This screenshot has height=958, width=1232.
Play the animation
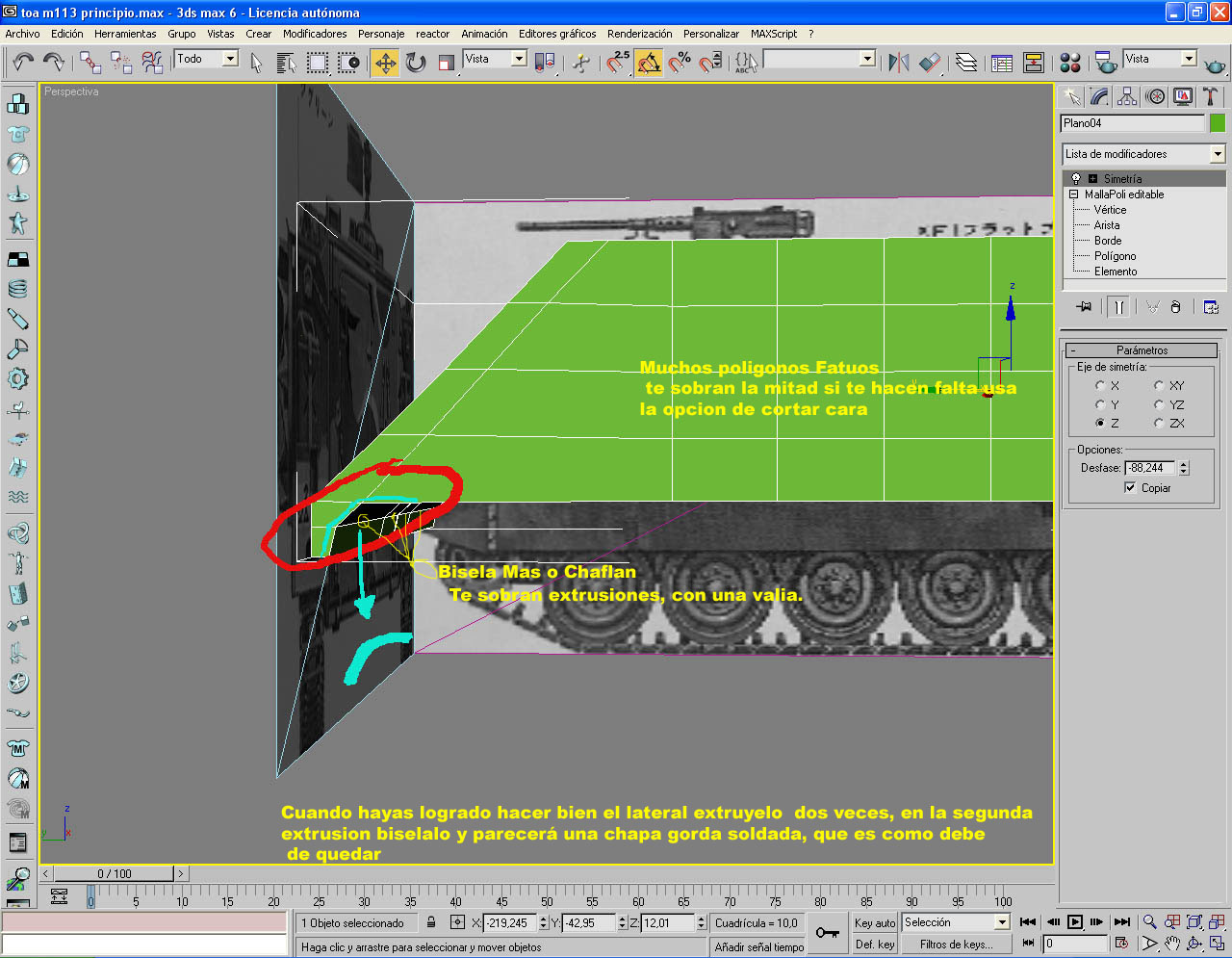[x=1075, y=922]
